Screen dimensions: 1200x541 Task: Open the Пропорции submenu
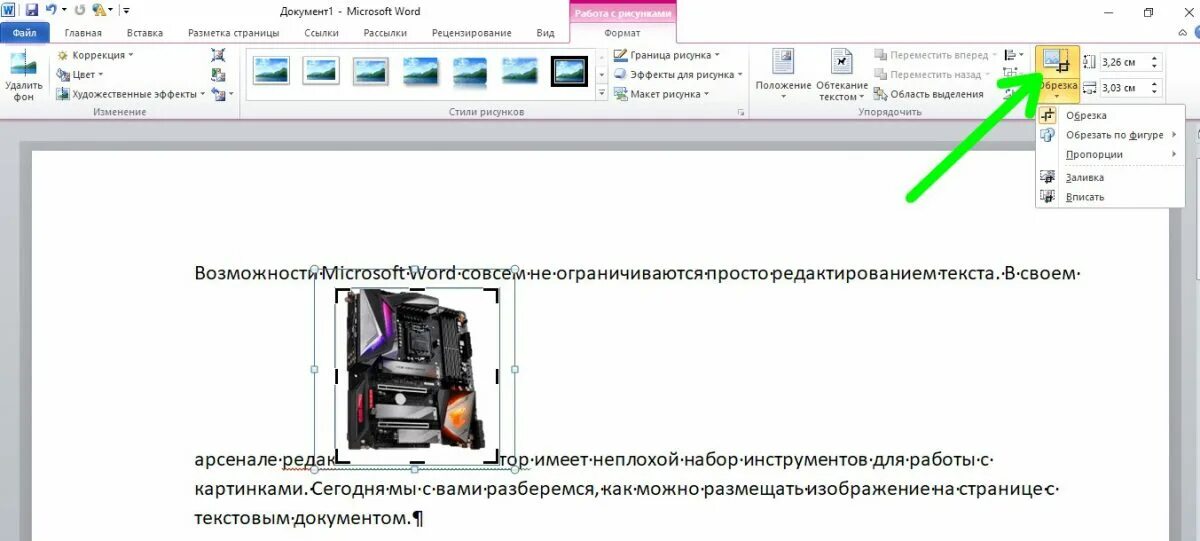(x=1110, y=154)
